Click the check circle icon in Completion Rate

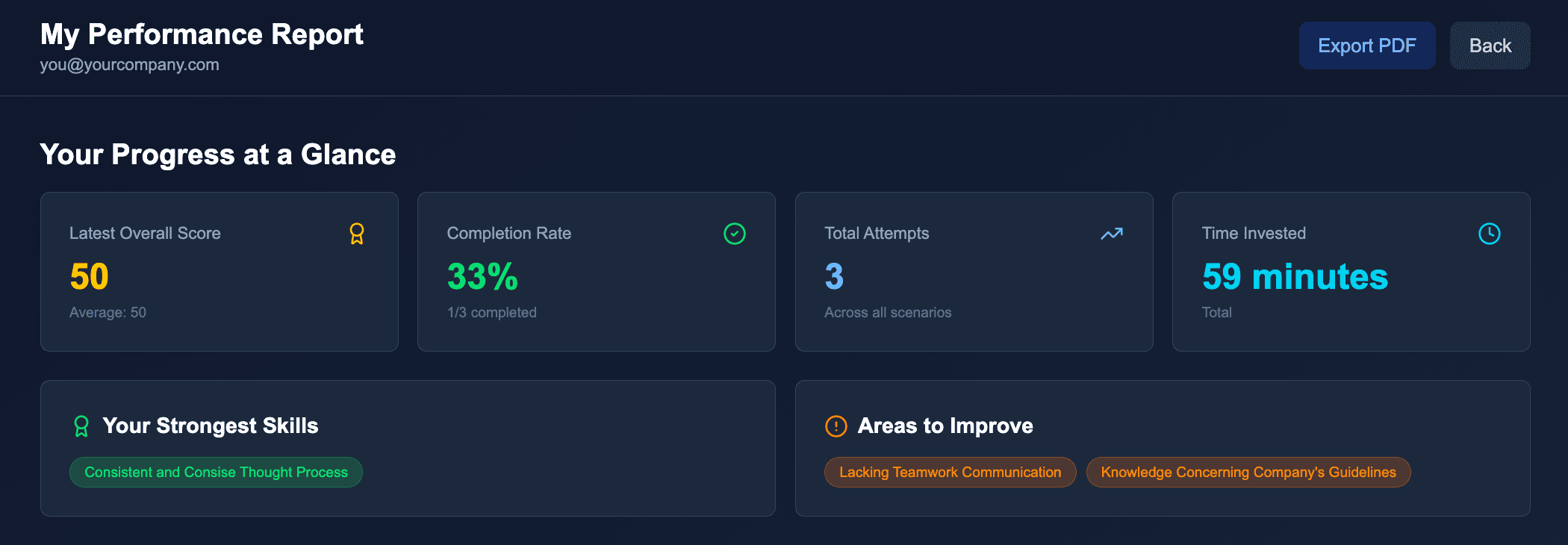(x=735, y=234)
